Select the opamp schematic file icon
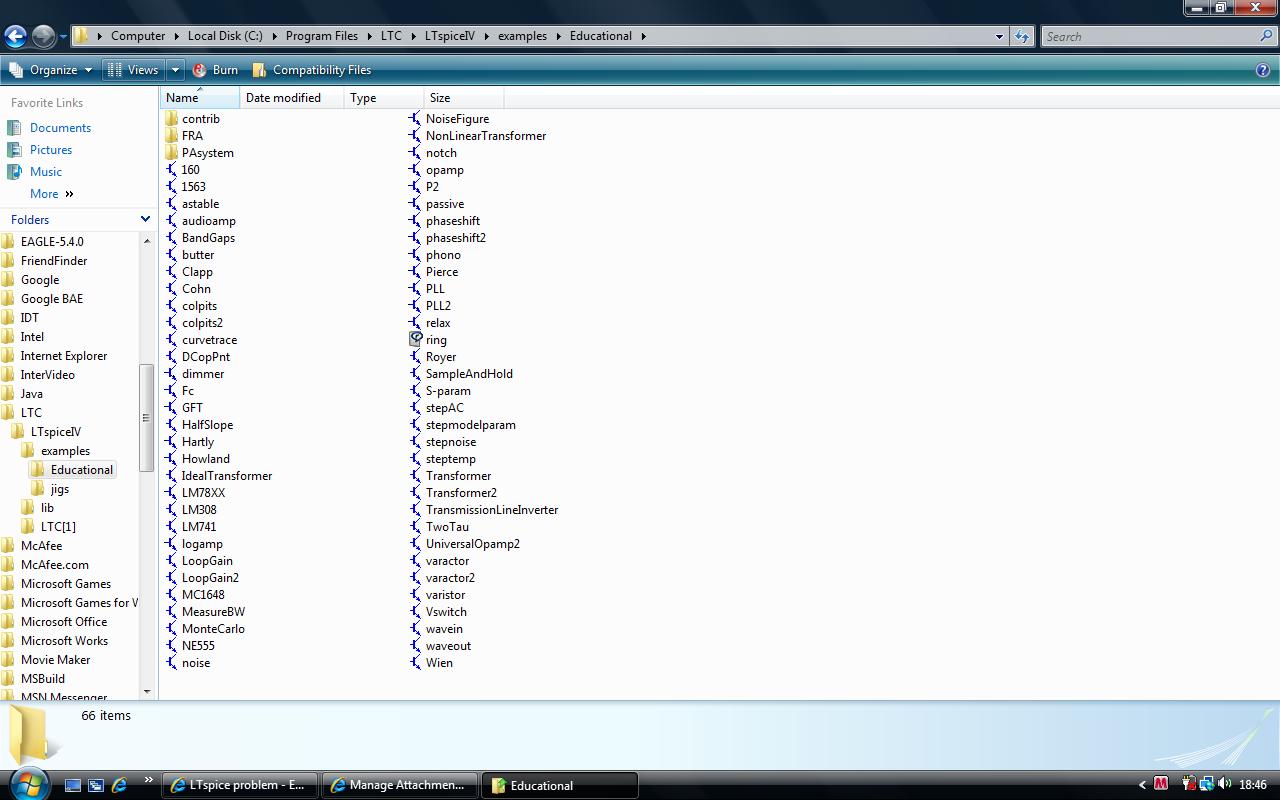This screenshot has width=1280, height=800. pos(416,170)
